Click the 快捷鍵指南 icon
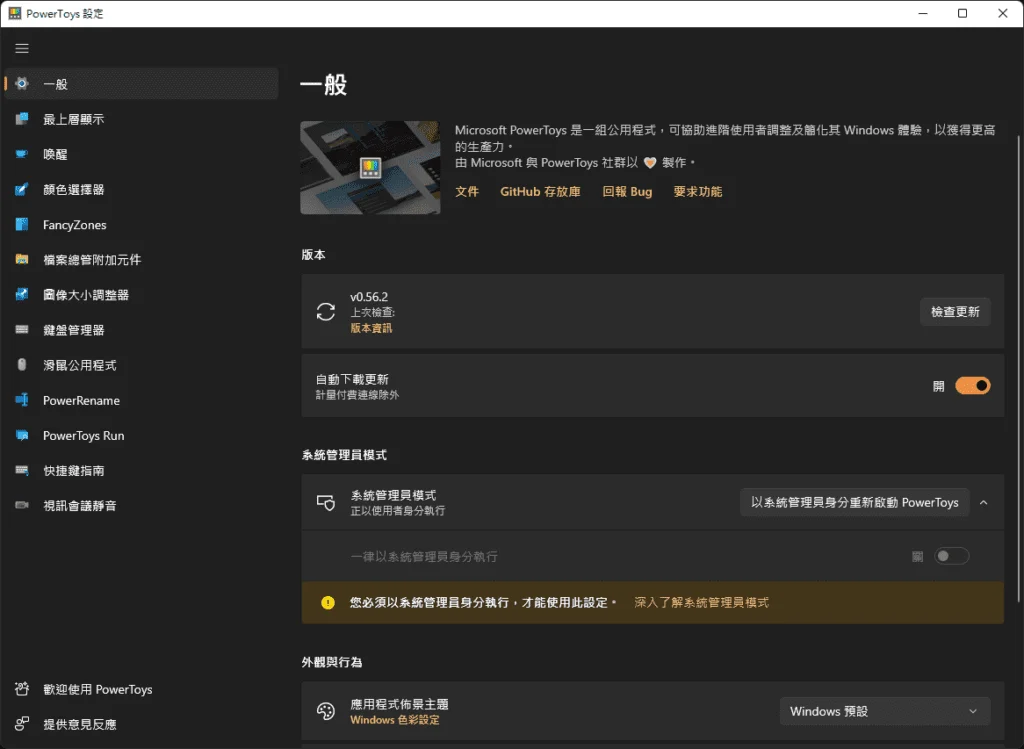Image resolution: width=1024 pixels, height=749 pixels. click(22, 470)
